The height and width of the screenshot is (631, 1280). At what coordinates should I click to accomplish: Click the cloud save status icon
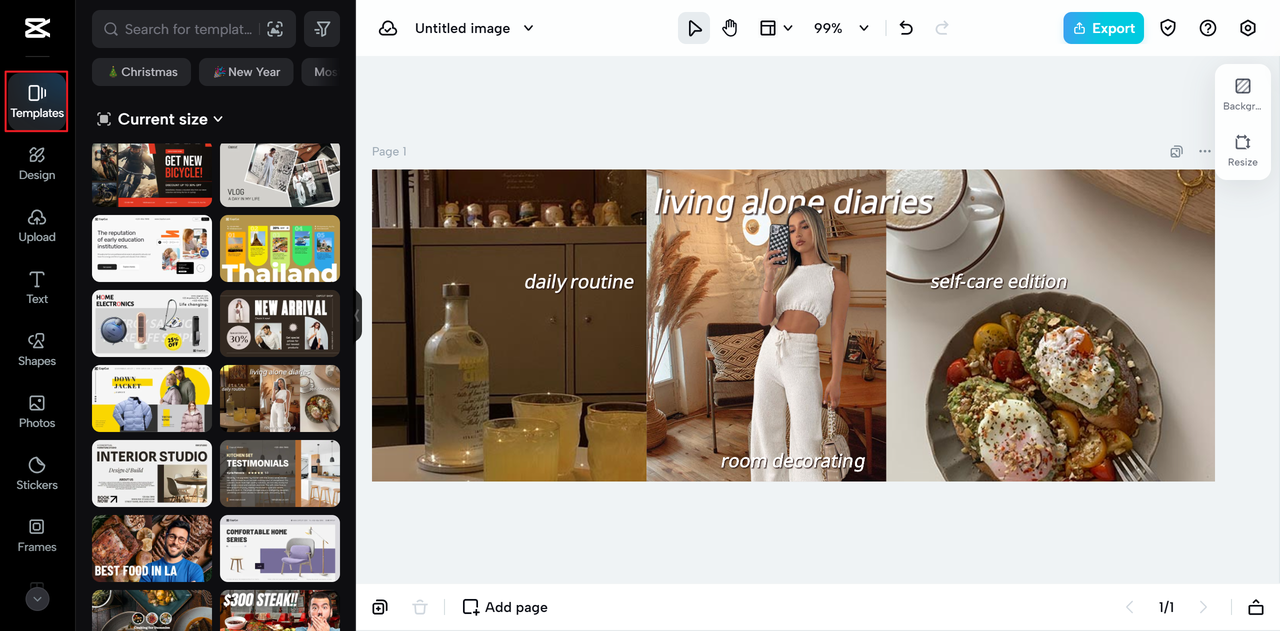[388, 29]
